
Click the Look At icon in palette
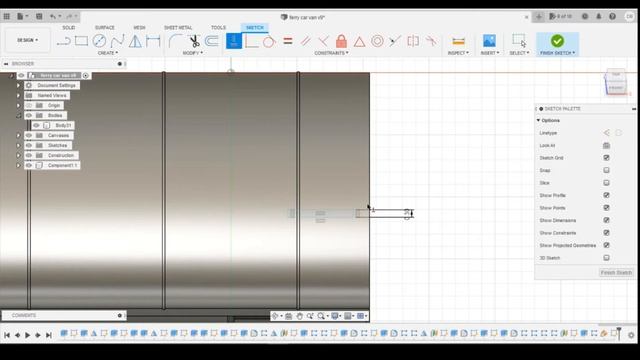607,145
